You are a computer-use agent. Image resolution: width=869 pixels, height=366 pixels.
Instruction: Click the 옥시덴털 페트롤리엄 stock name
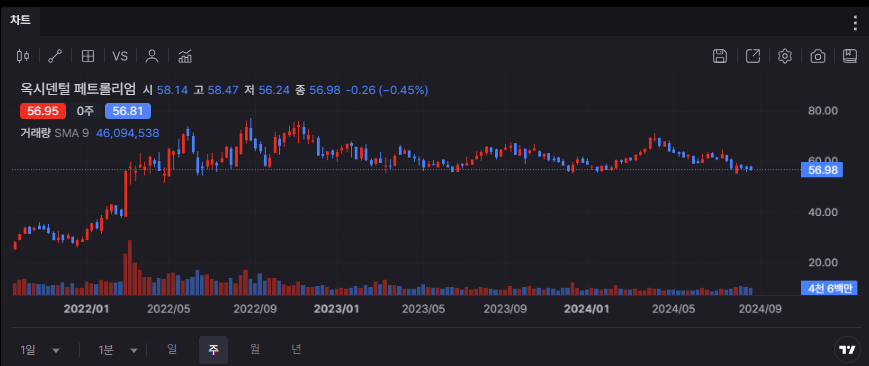[78, 89]
